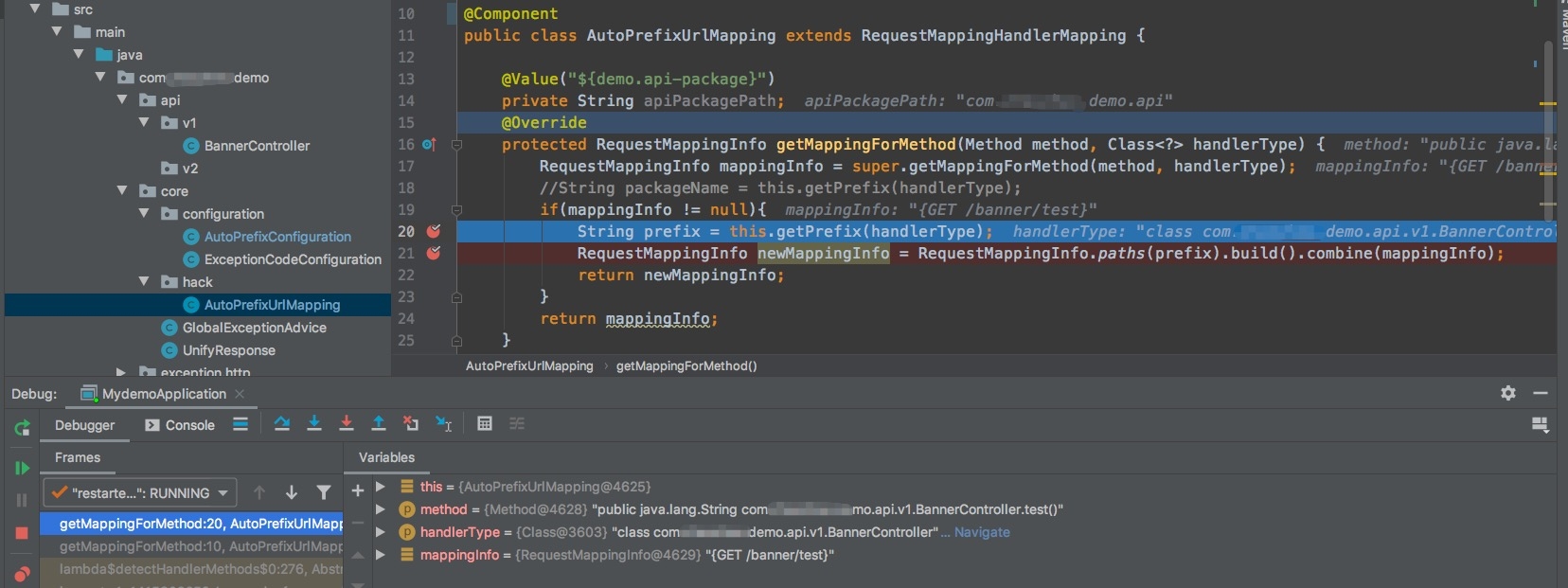Open BannerController in the project tree

pos(257,146)
